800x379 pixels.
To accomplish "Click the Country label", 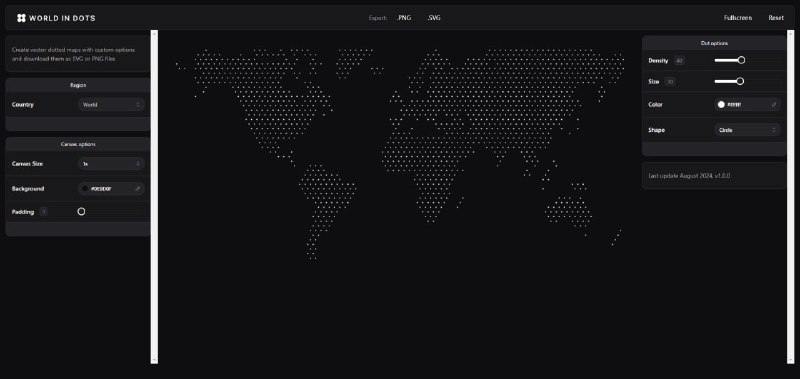I will point(22,105).
